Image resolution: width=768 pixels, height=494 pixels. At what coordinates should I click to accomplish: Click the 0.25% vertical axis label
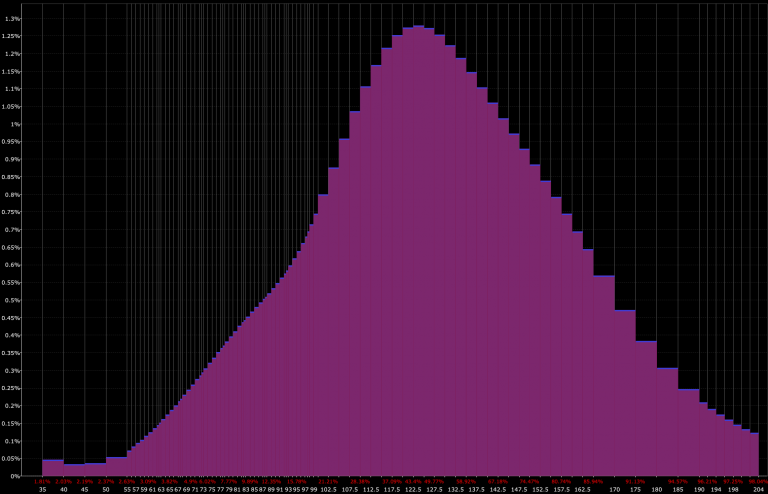(11, 388)
